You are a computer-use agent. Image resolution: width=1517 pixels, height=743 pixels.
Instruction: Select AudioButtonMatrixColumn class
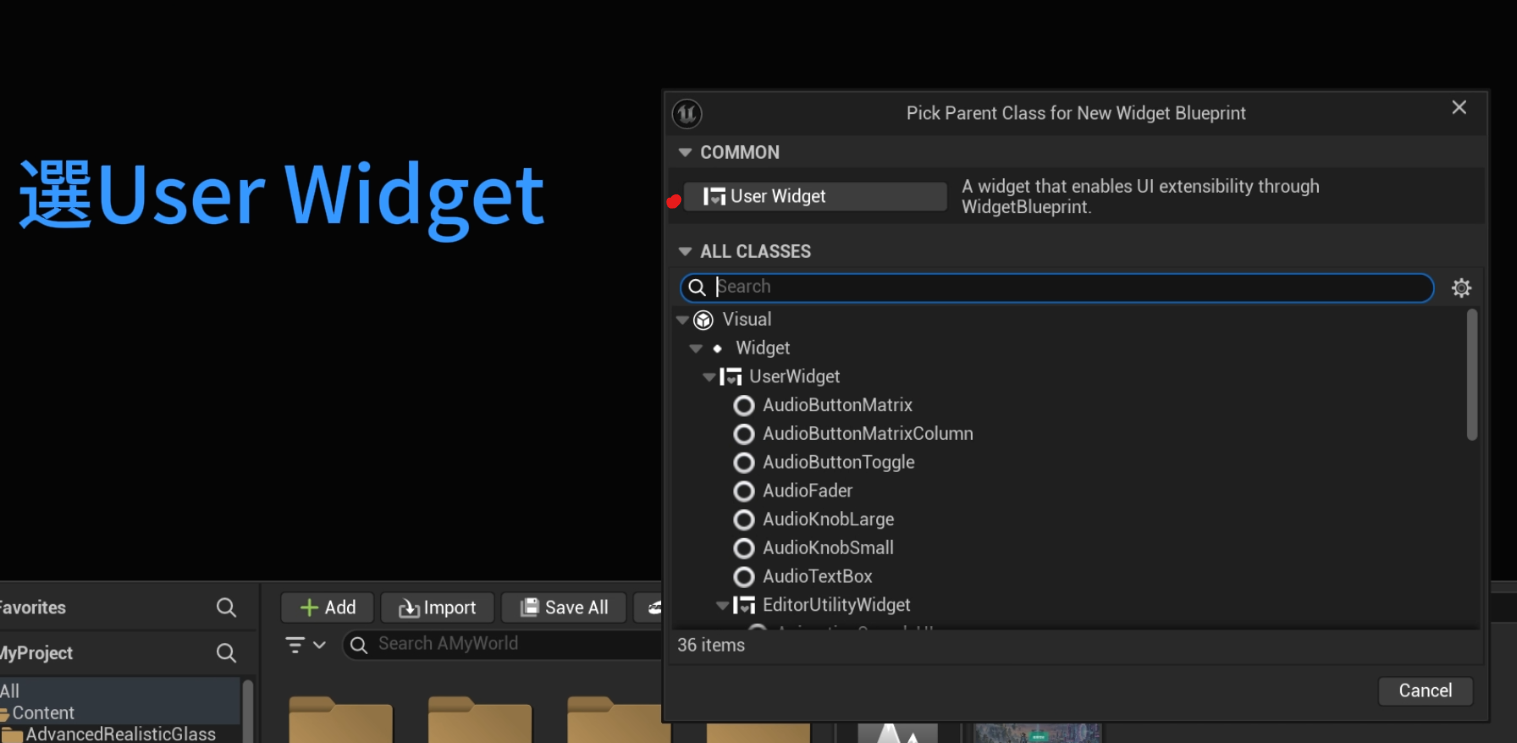868,434
